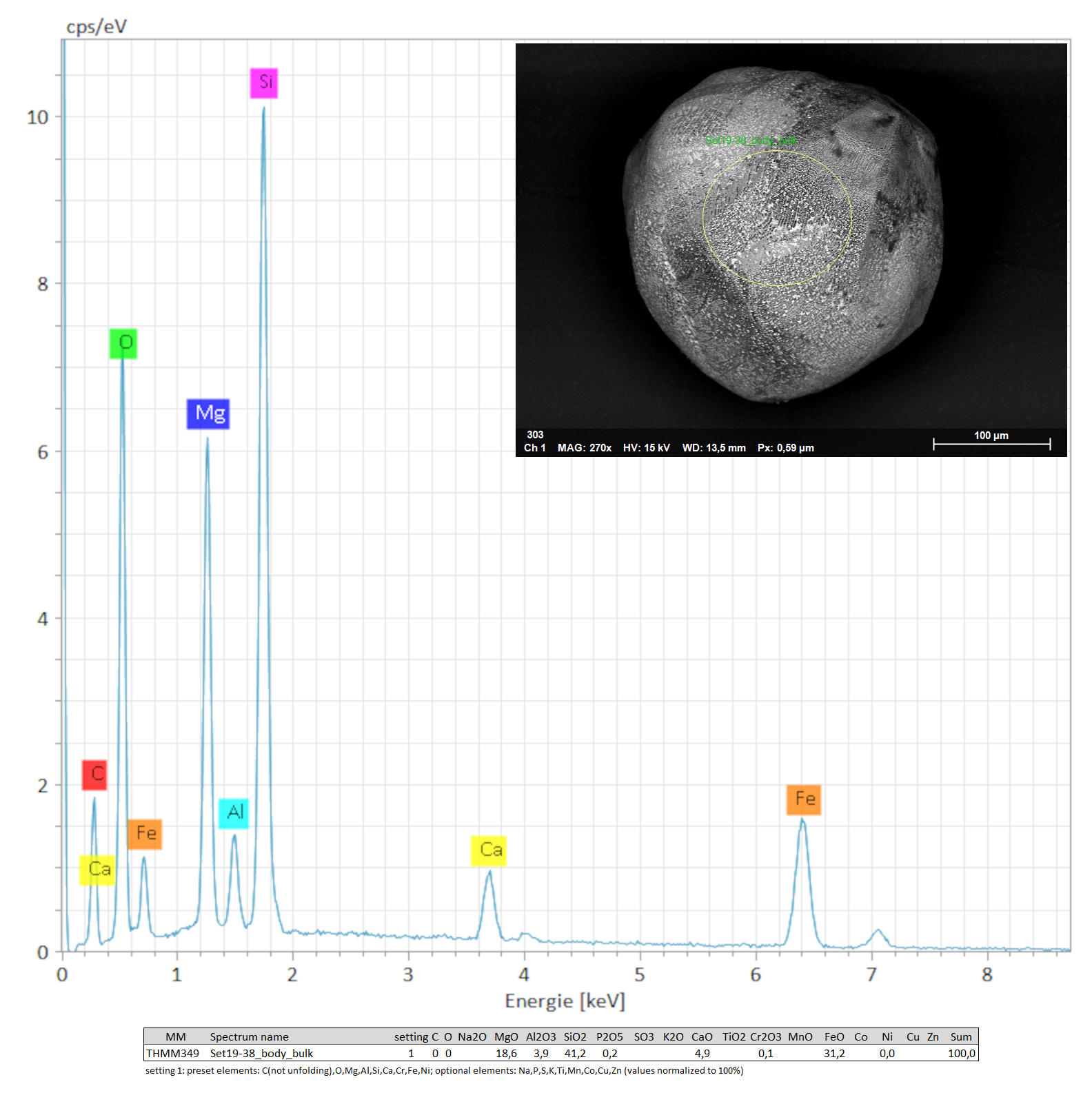Image resolution: width=1092 pixels, height=1104 pixels.
Task: Click the magenta Si peak label
Action: (264, 83)
